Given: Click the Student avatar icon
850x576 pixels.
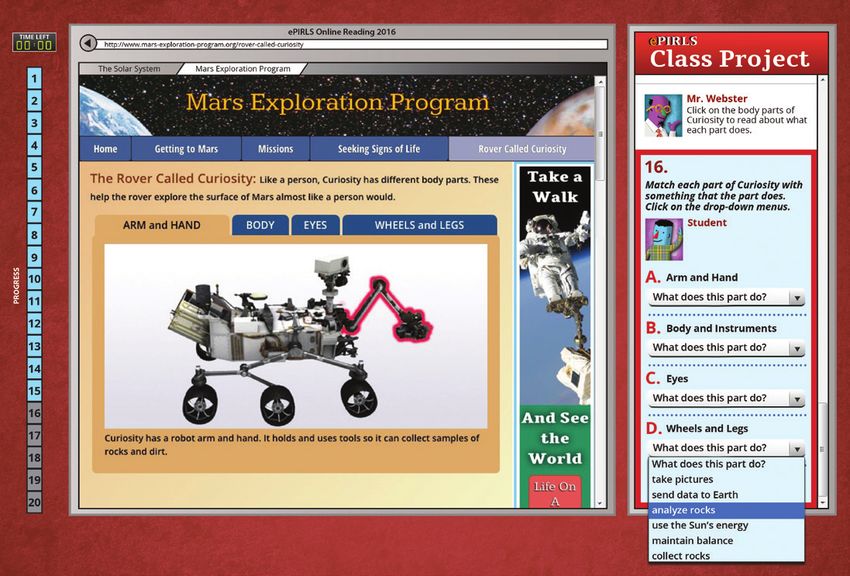Looking at the screenshot, I should tap(664, 239).
